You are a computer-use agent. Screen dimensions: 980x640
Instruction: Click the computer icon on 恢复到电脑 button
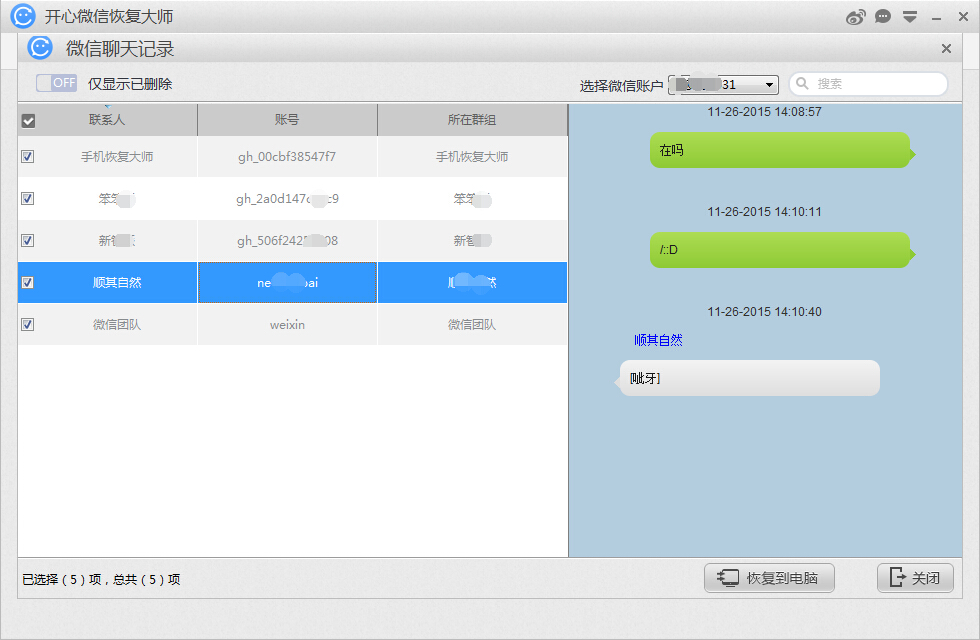[727, 577]
